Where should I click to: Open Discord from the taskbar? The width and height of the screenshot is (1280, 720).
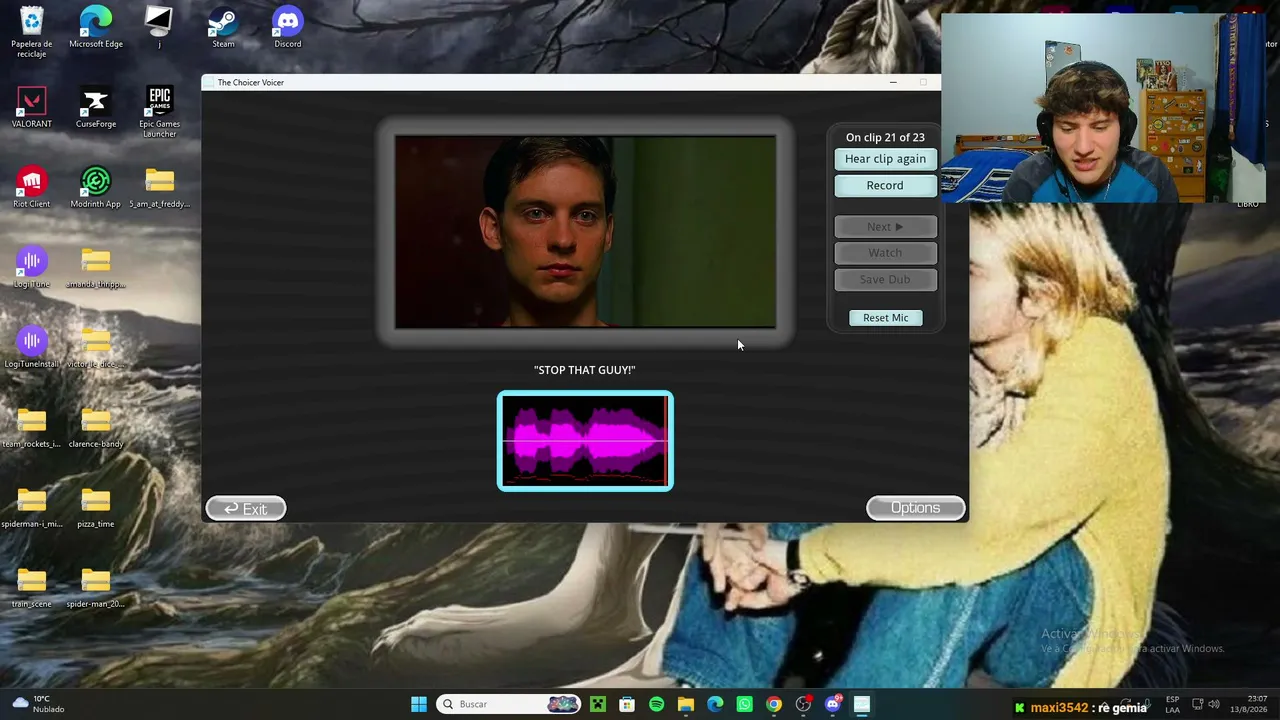(833, 704)
